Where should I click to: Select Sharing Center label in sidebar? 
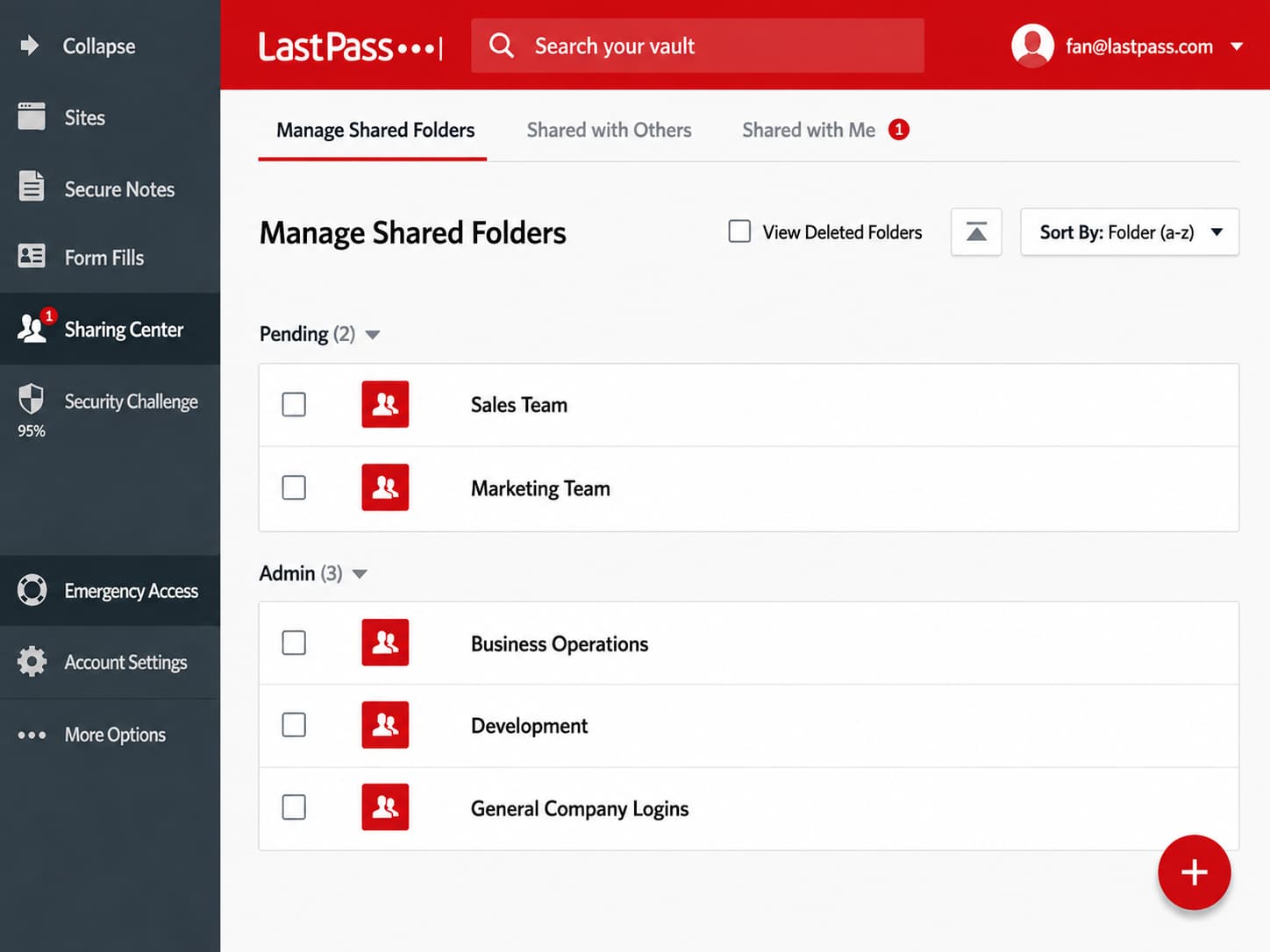pos(124,330)
